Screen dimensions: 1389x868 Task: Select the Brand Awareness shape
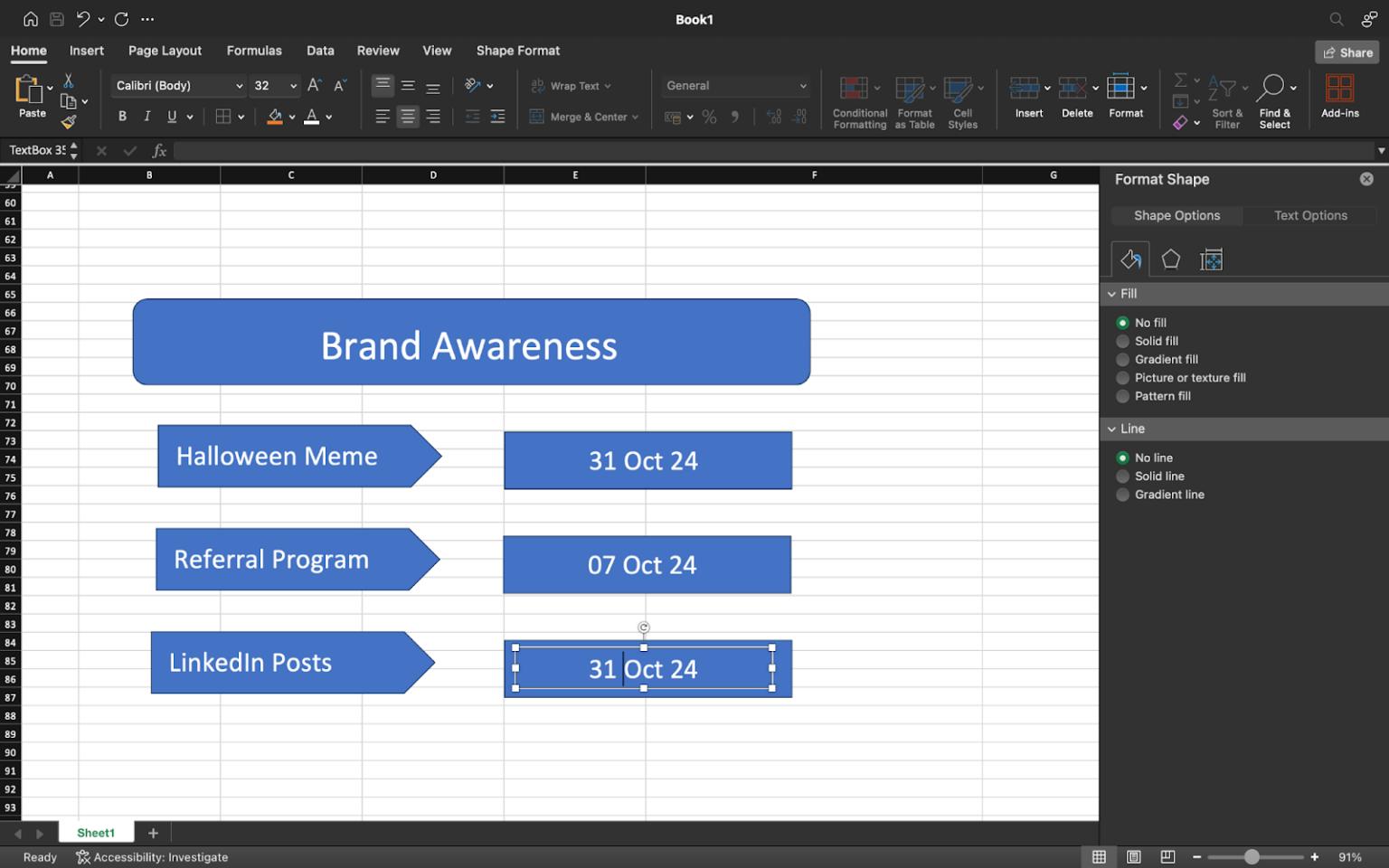(470, 344)
